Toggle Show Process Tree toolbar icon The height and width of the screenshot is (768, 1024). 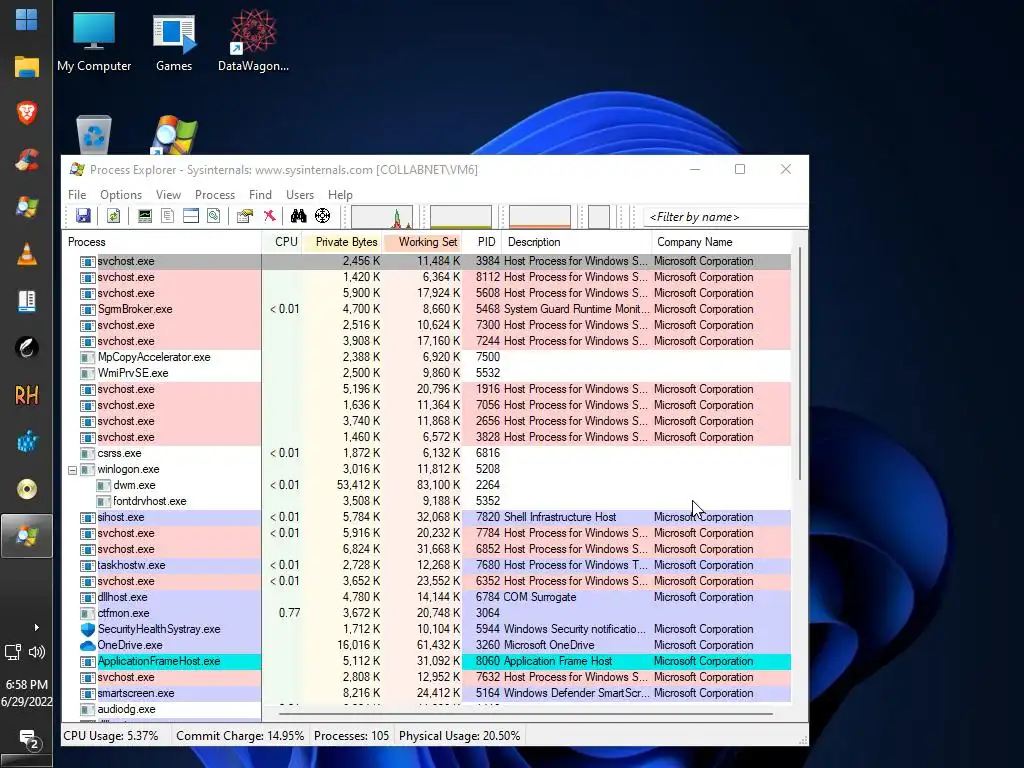168,216
